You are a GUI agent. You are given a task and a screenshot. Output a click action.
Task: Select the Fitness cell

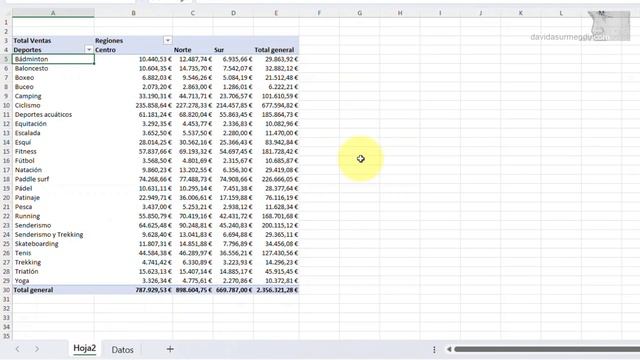point(53,151)
